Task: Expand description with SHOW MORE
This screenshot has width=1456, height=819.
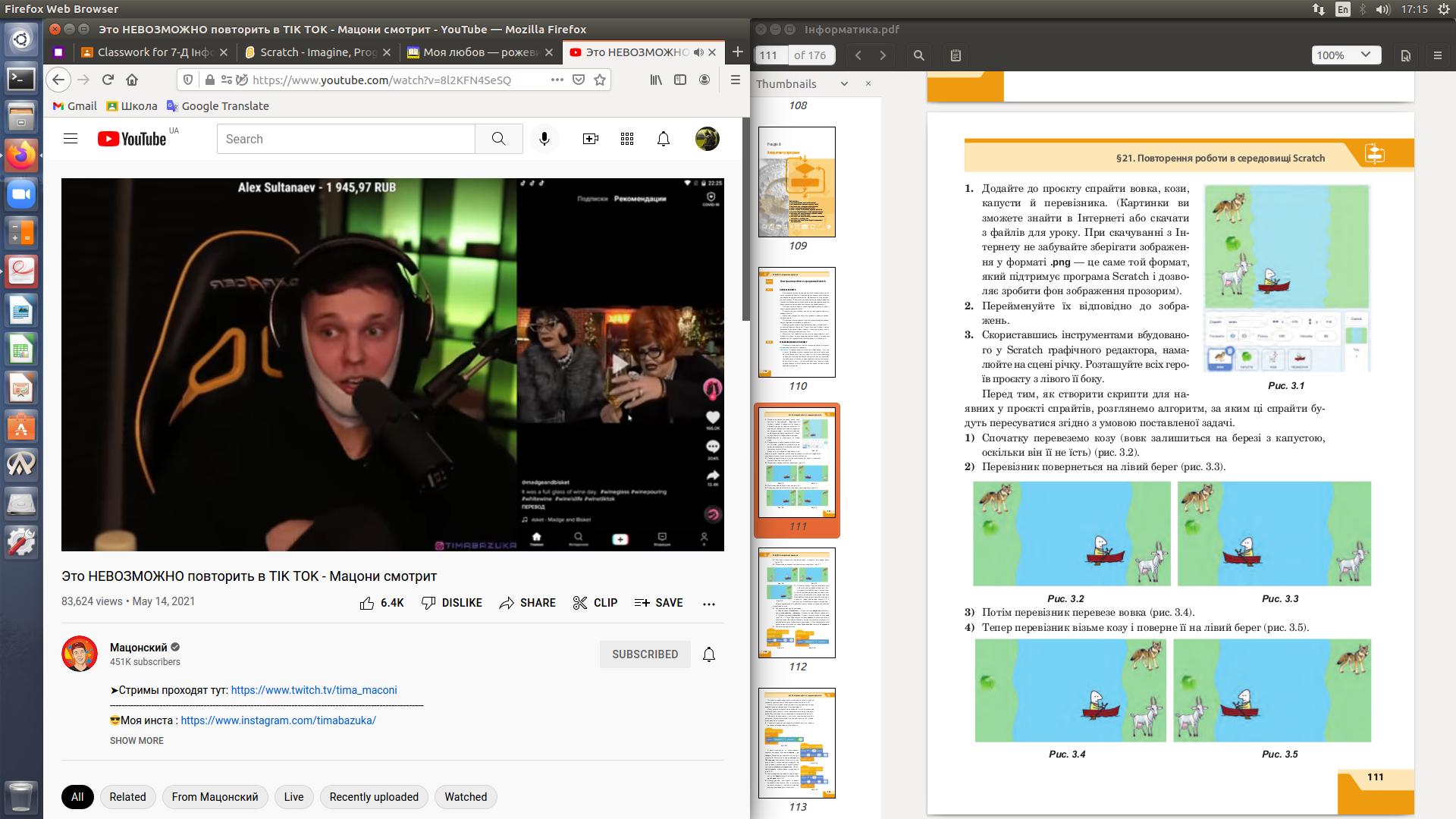Action: coord(136,741)
